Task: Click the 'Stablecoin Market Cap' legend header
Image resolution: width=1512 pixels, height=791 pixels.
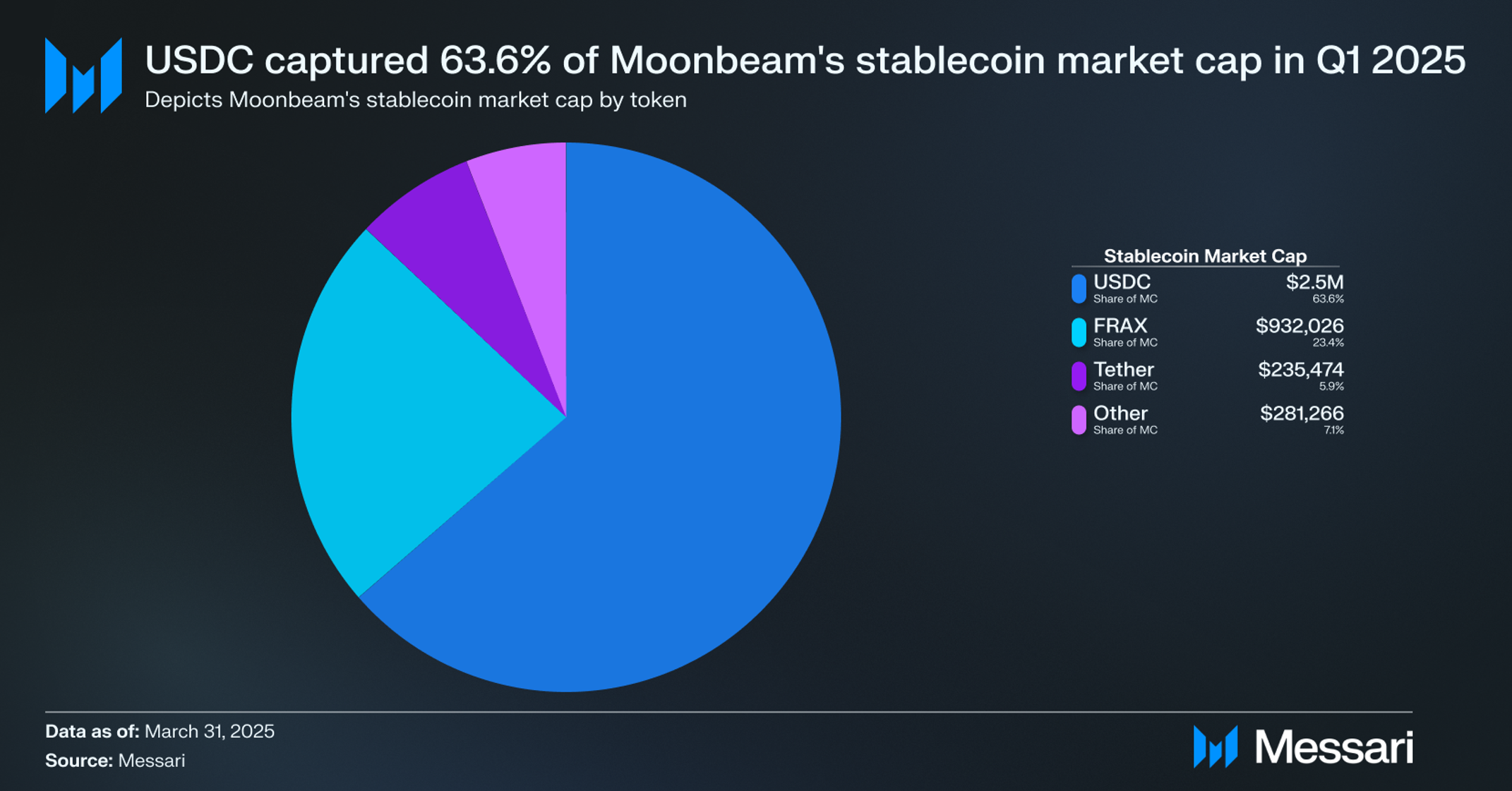Action: (1205, 255)
